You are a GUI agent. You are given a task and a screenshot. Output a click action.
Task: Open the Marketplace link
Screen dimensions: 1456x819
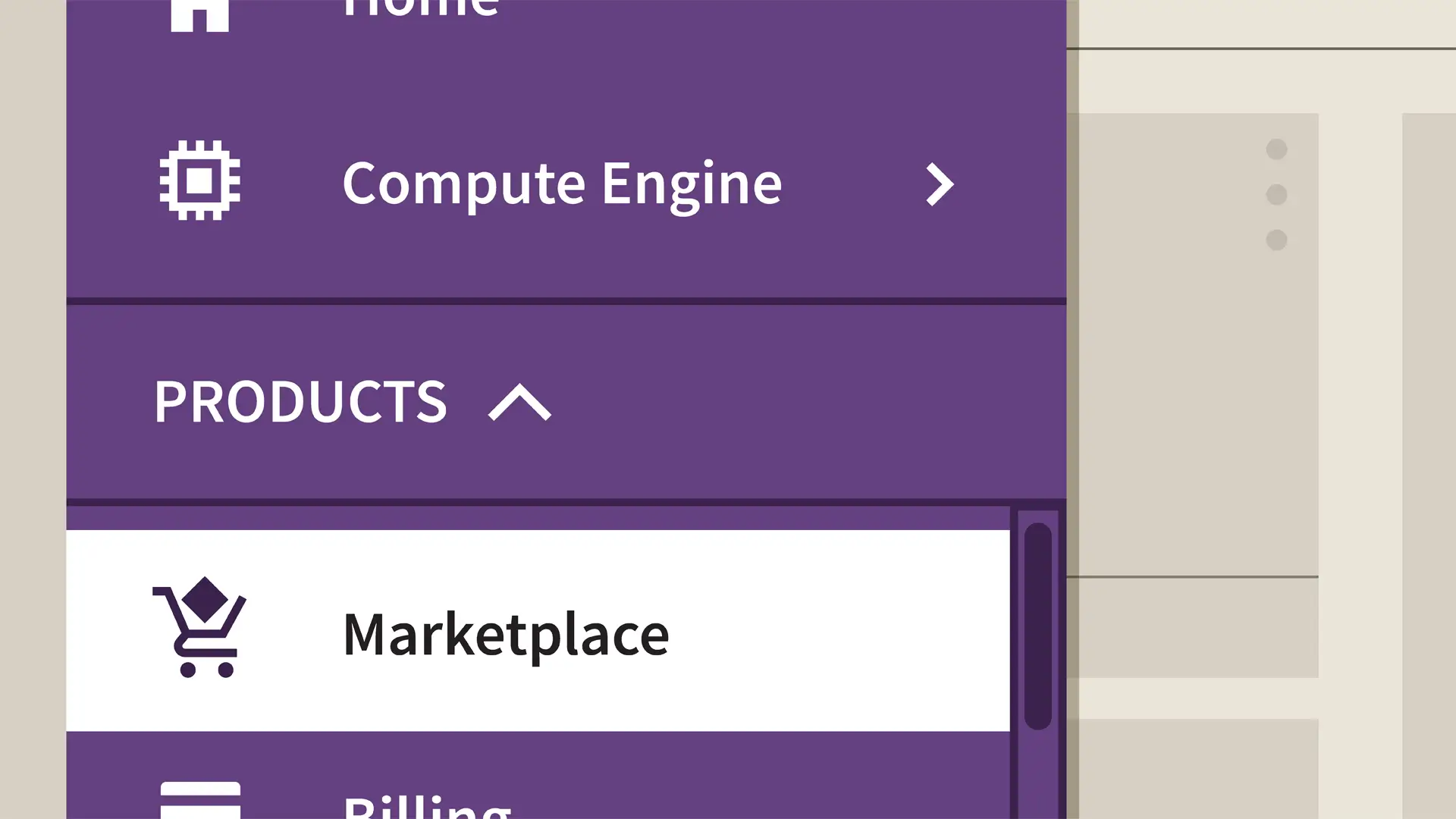(x=506, y=634)
